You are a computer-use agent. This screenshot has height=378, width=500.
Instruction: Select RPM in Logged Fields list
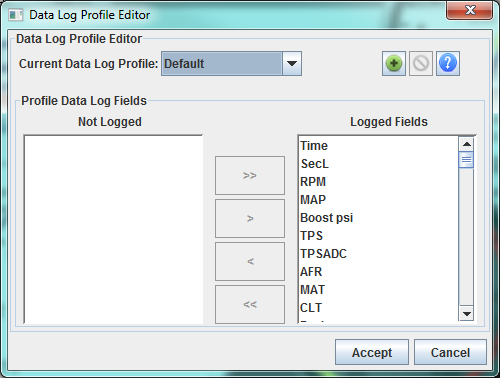tap(379, 182)
